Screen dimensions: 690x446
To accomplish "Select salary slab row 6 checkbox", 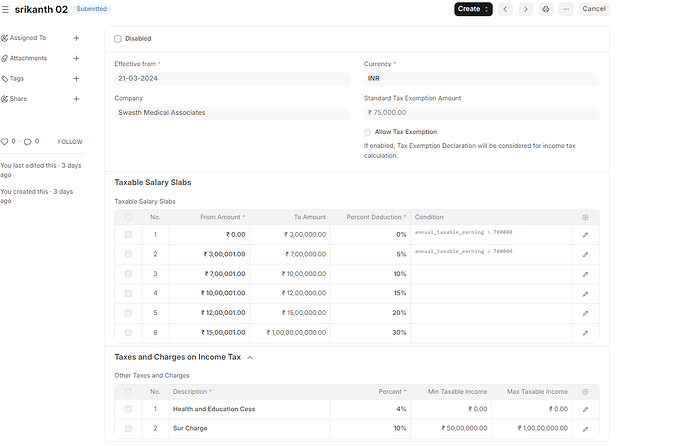I will pyautogui.click(x=128, y=333).
